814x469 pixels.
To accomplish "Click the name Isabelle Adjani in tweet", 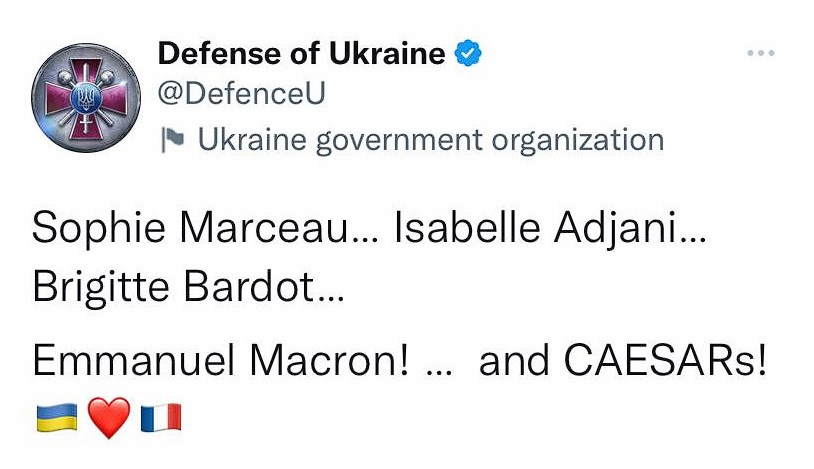I will [x=537, y=229].
